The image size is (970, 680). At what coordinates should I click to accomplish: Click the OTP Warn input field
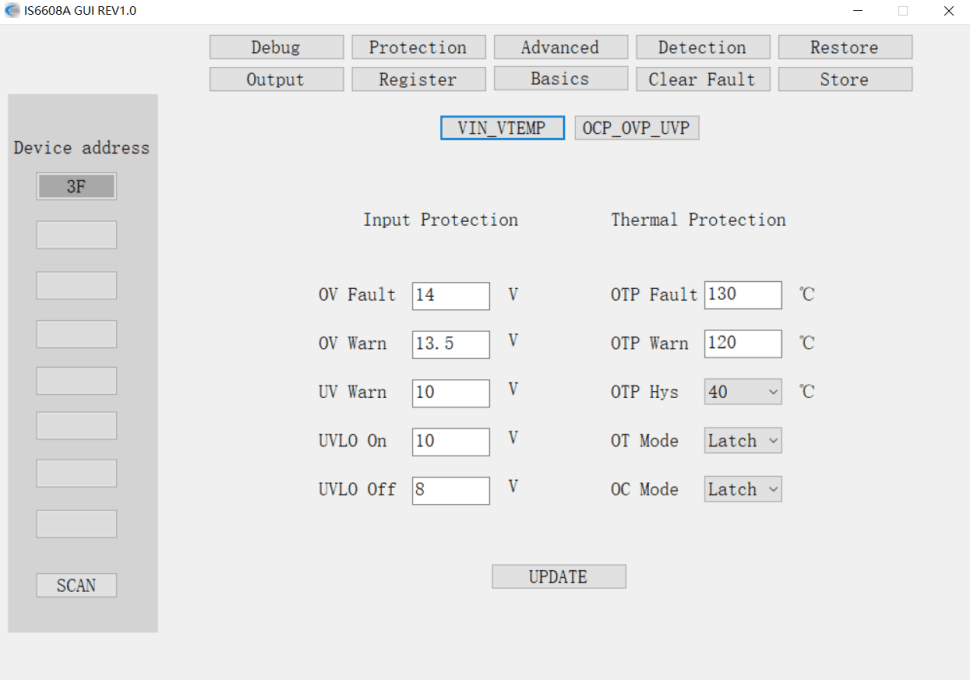pos(743,343)
